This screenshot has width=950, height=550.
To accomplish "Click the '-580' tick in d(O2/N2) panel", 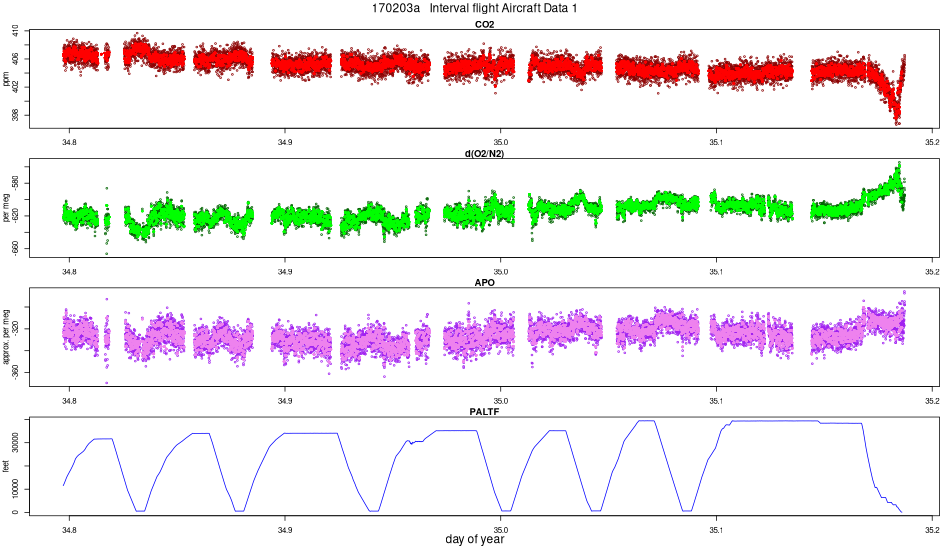I will (x=15, y=183).
